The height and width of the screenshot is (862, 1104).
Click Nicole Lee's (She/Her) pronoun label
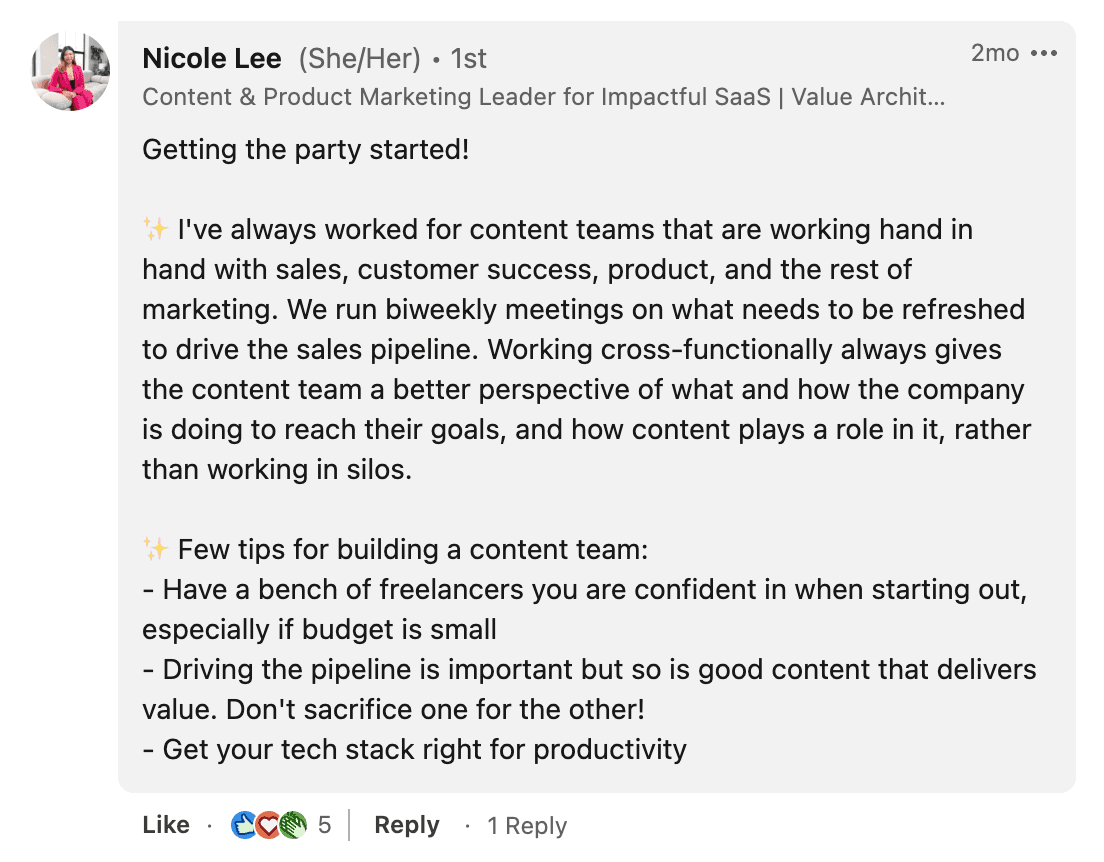pos(357,58)
